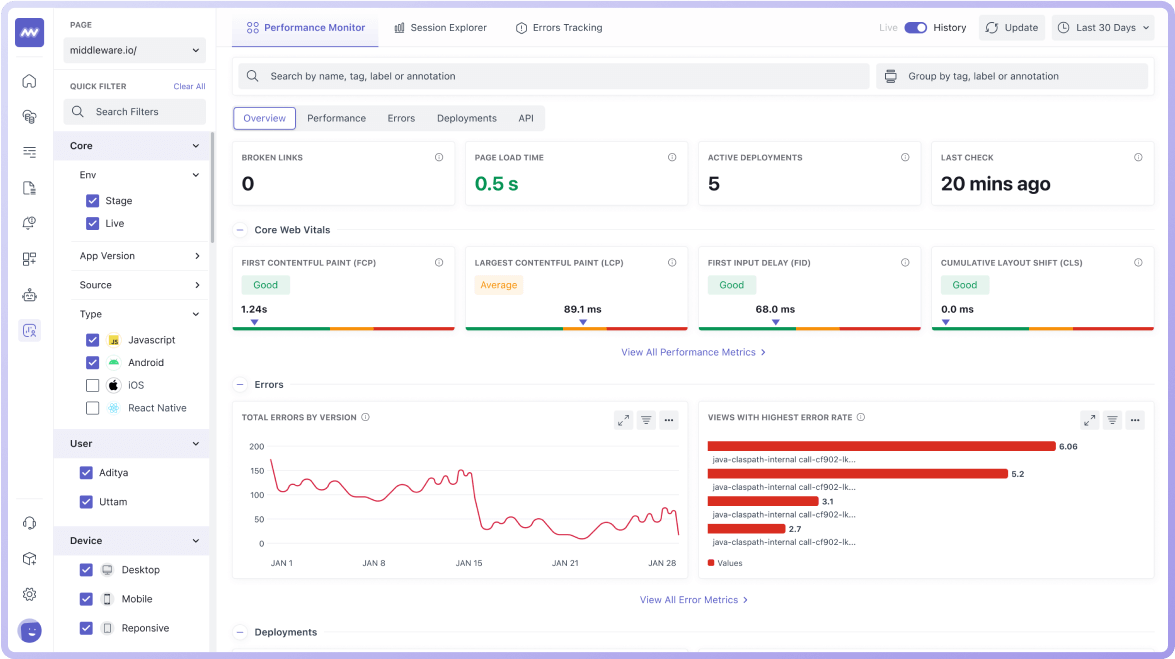Image resolution: width=1175 pixels, height=659 pixels.
Task: Filter Views With Highest Error Rate chart
Action: 1112,421
